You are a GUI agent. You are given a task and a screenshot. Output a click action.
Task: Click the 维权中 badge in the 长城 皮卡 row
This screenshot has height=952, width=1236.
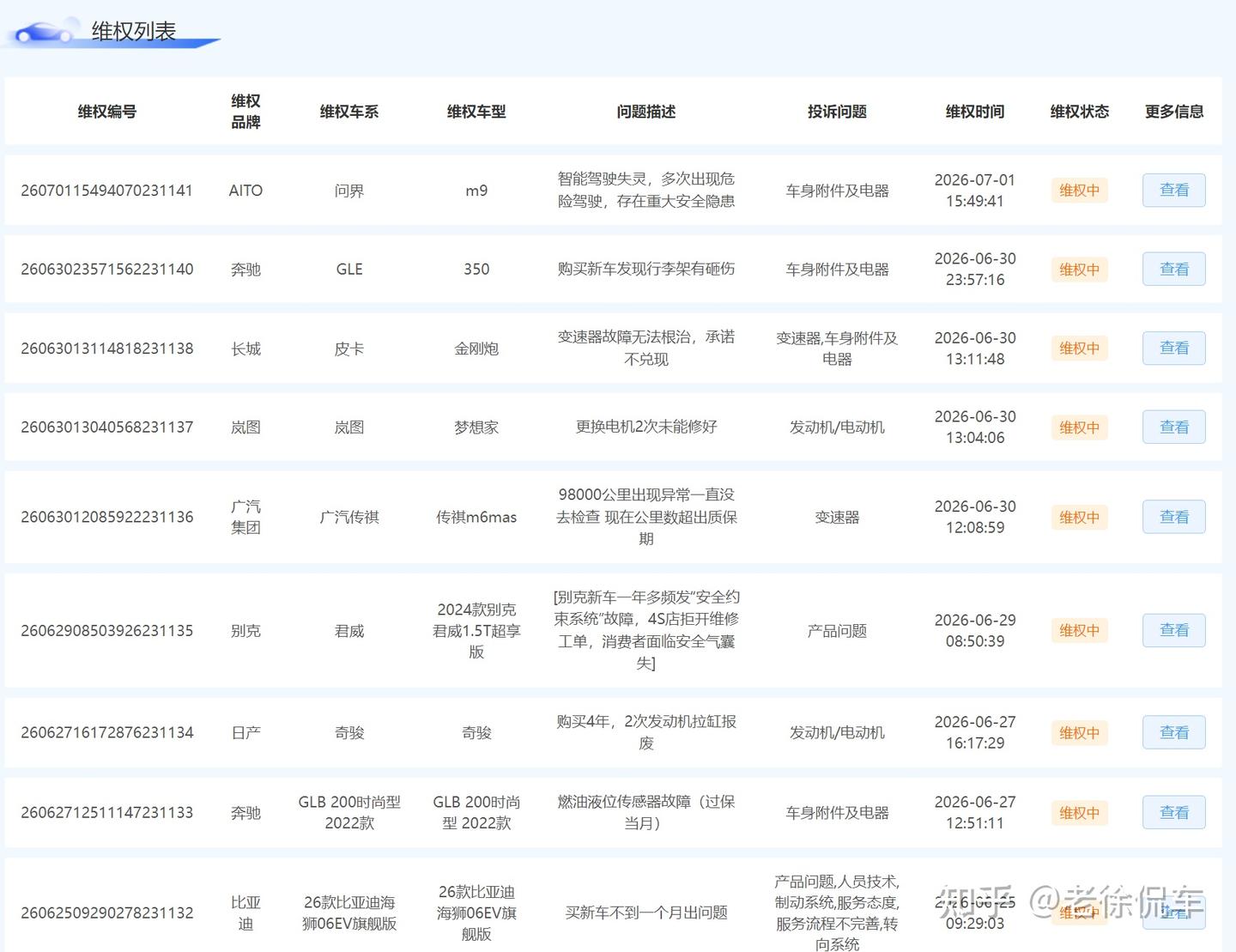[1079, 349]
